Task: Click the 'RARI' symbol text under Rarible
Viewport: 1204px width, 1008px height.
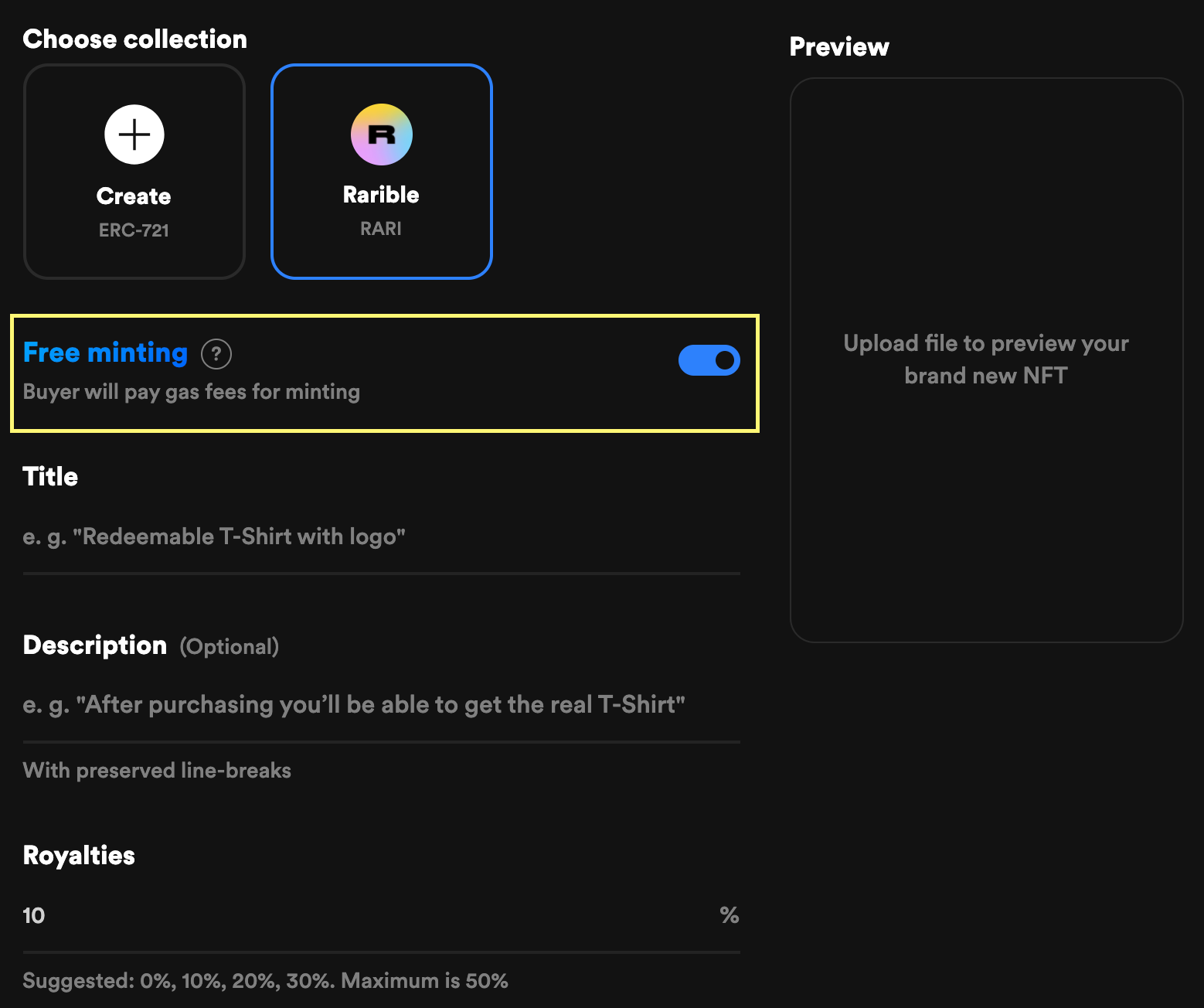Action: tap(381, 229)
